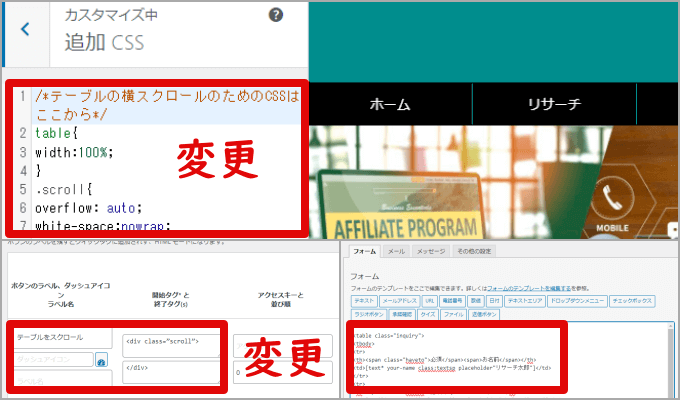Viewport: 680px width, 400px height.
Task: Click the ファイル tag button
Action: coord(453,314)
